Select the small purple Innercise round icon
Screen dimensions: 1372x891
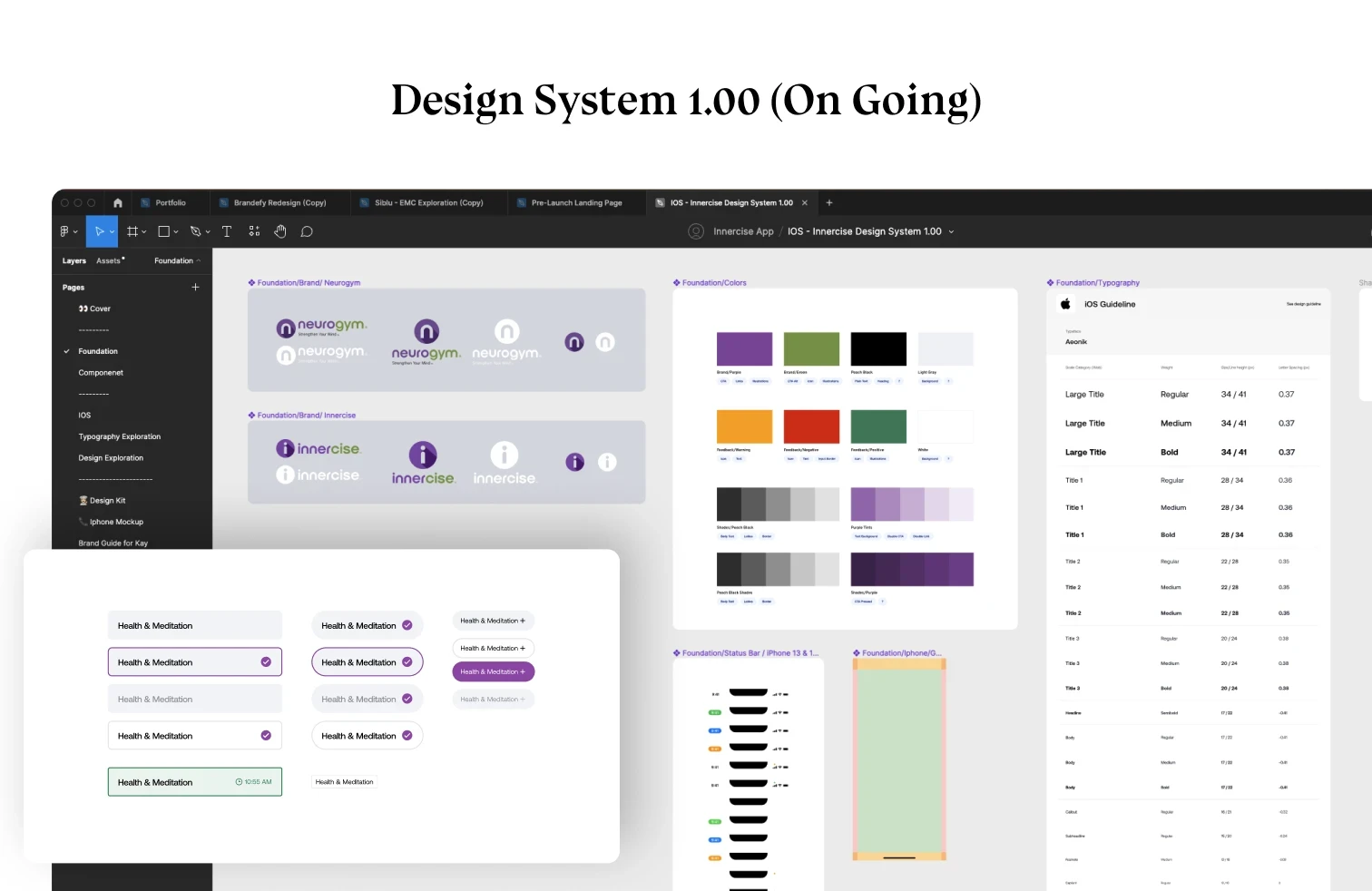coord(575,462)
